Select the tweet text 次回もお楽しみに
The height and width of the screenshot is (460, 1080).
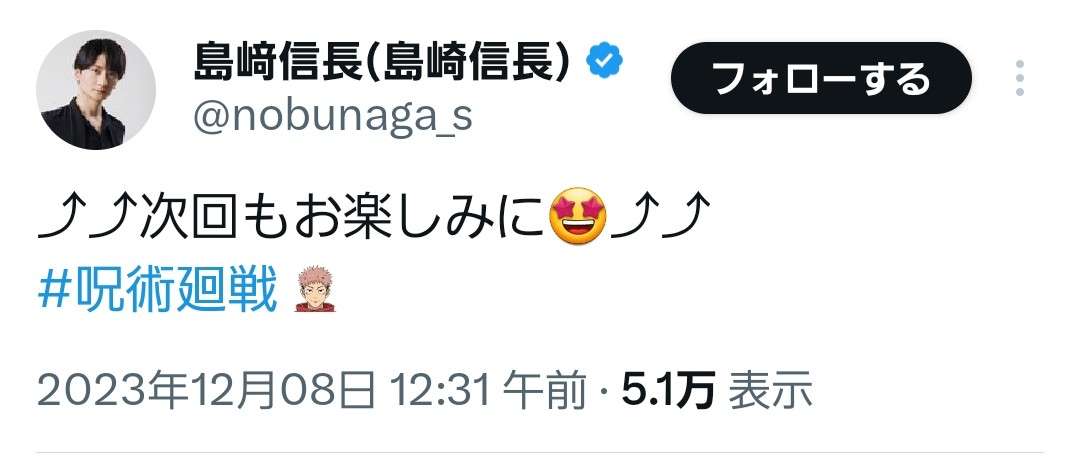tap(342, 218)
